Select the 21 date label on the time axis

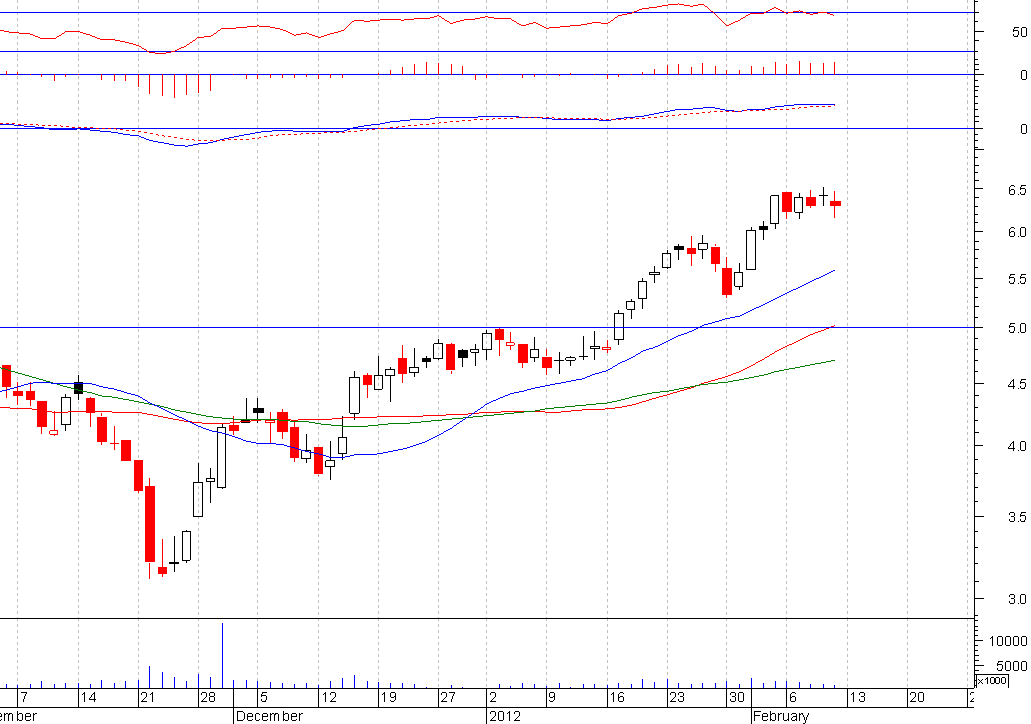(148, 698)
